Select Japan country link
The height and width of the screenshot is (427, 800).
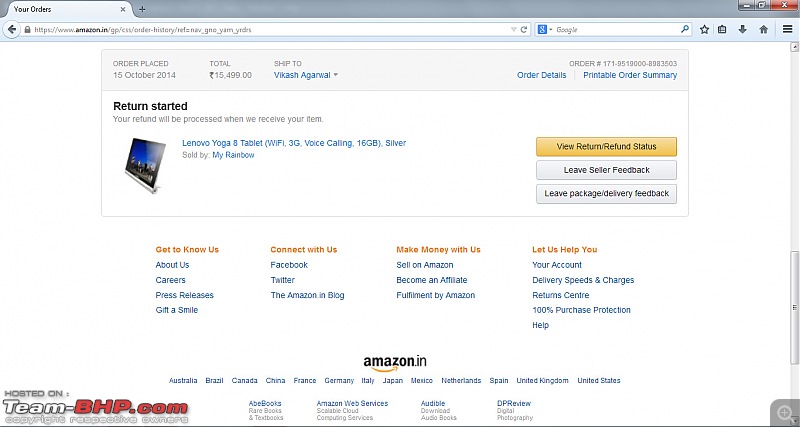pos(393,381)
